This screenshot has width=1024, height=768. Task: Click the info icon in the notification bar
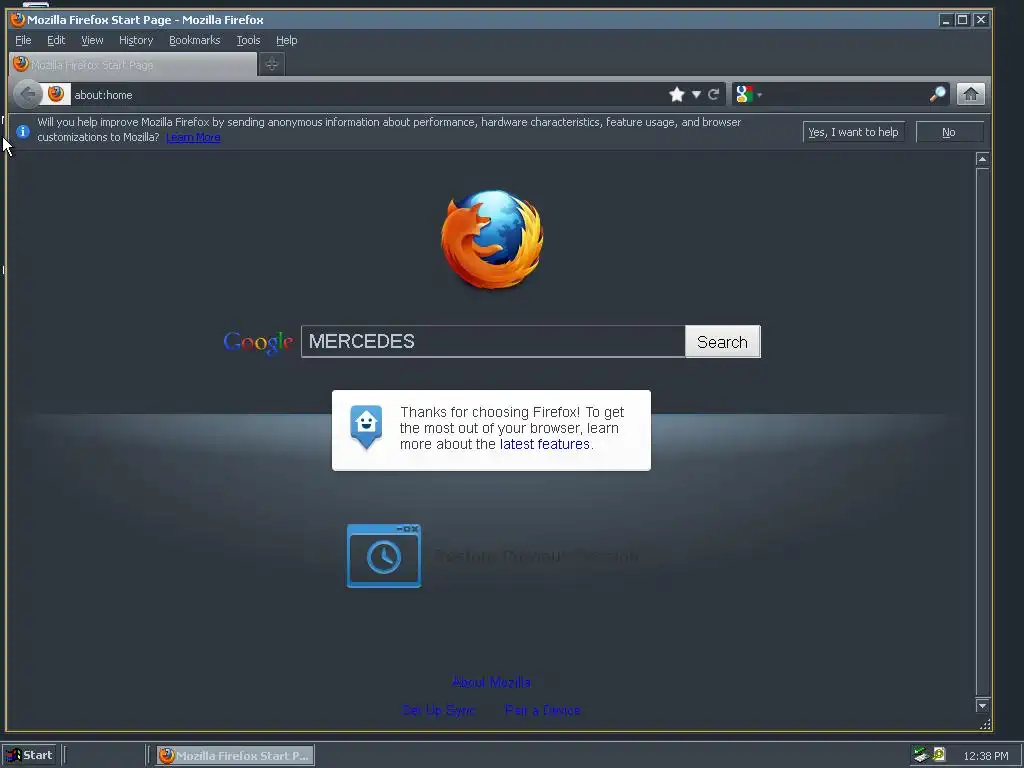[23, 131]
